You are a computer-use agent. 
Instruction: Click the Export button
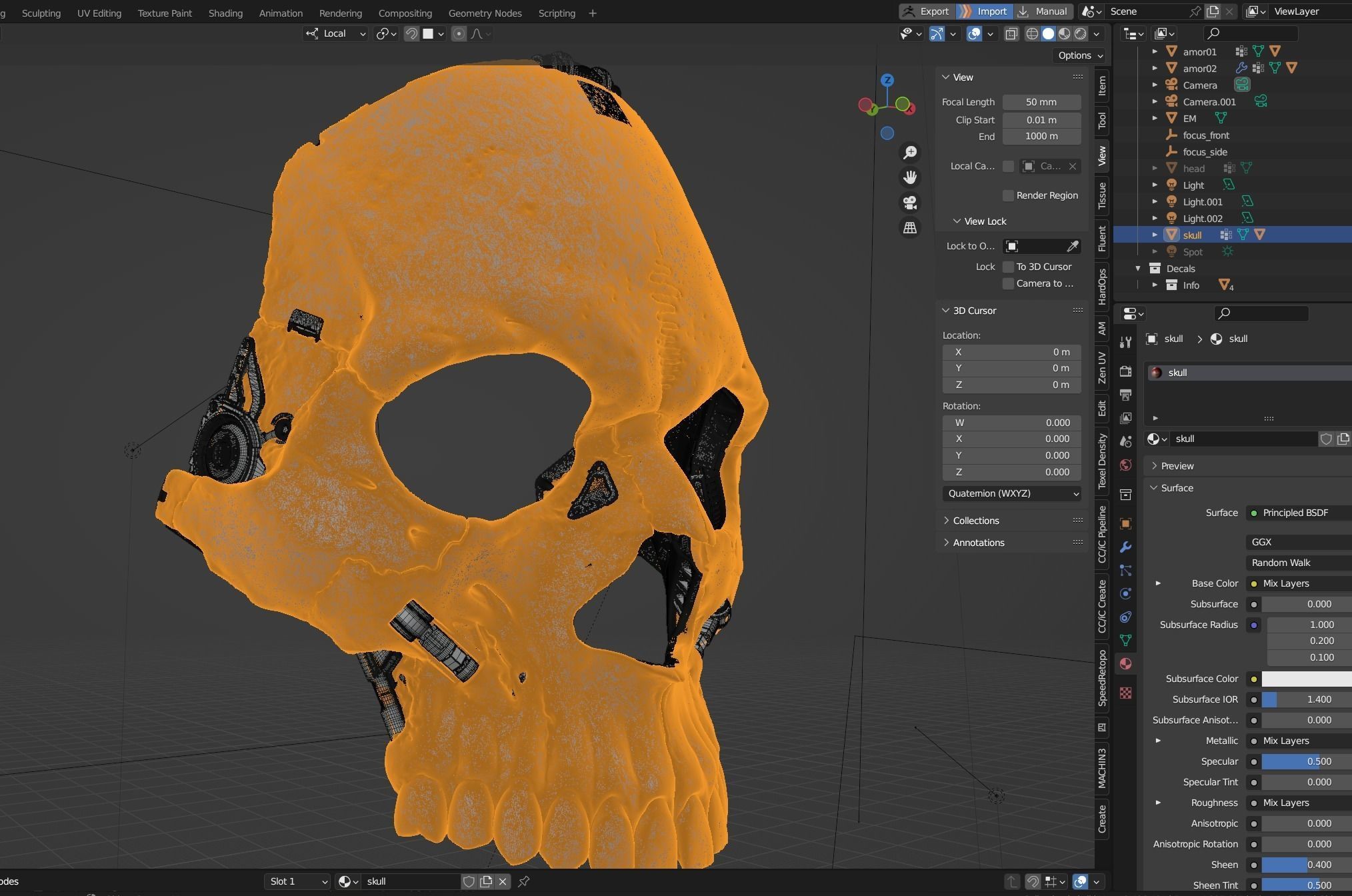click(927, 11)
